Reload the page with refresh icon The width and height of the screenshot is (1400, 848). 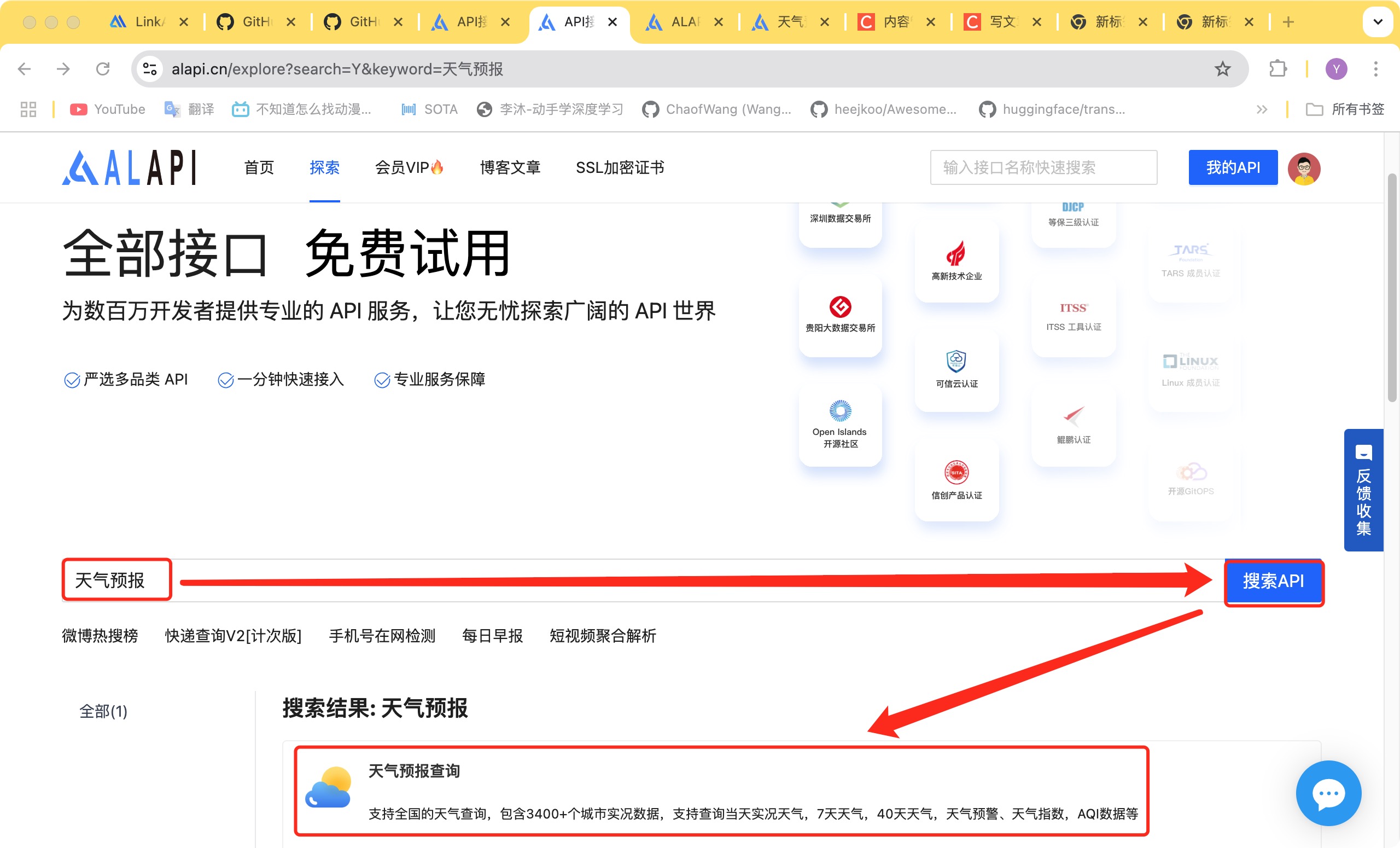coord(103,69)
